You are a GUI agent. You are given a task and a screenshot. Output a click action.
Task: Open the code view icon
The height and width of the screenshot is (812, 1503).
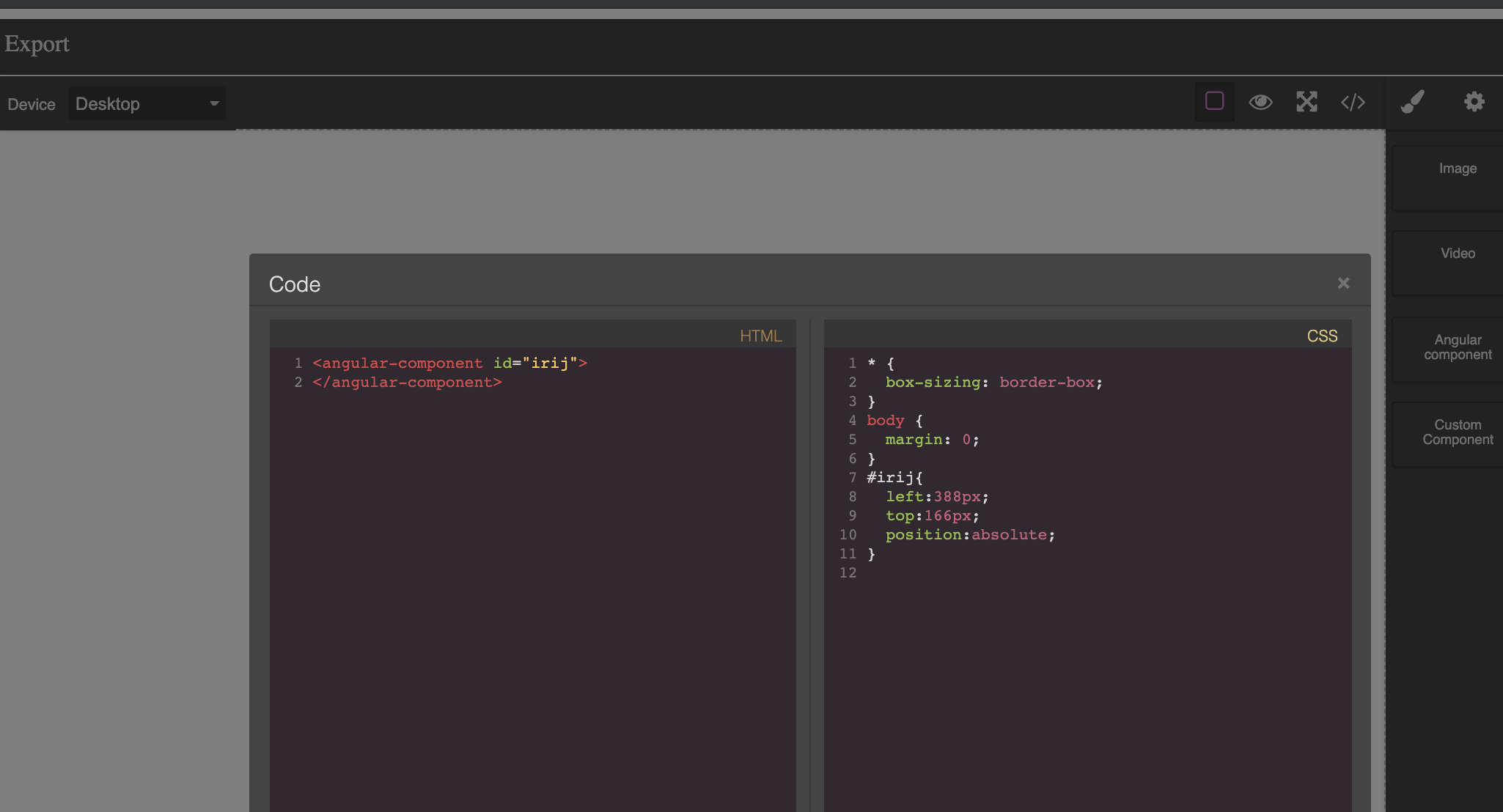(x=1352, y=102)
